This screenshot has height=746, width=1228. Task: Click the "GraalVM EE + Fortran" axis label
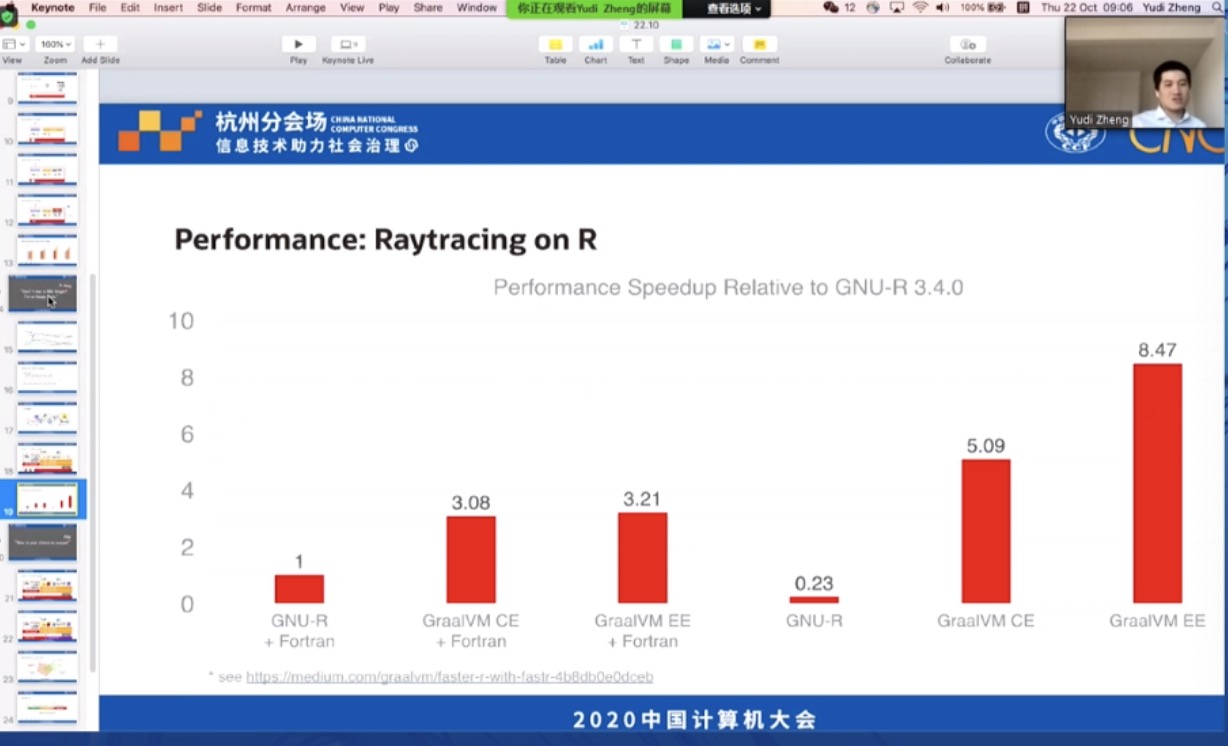coord(642,630)
